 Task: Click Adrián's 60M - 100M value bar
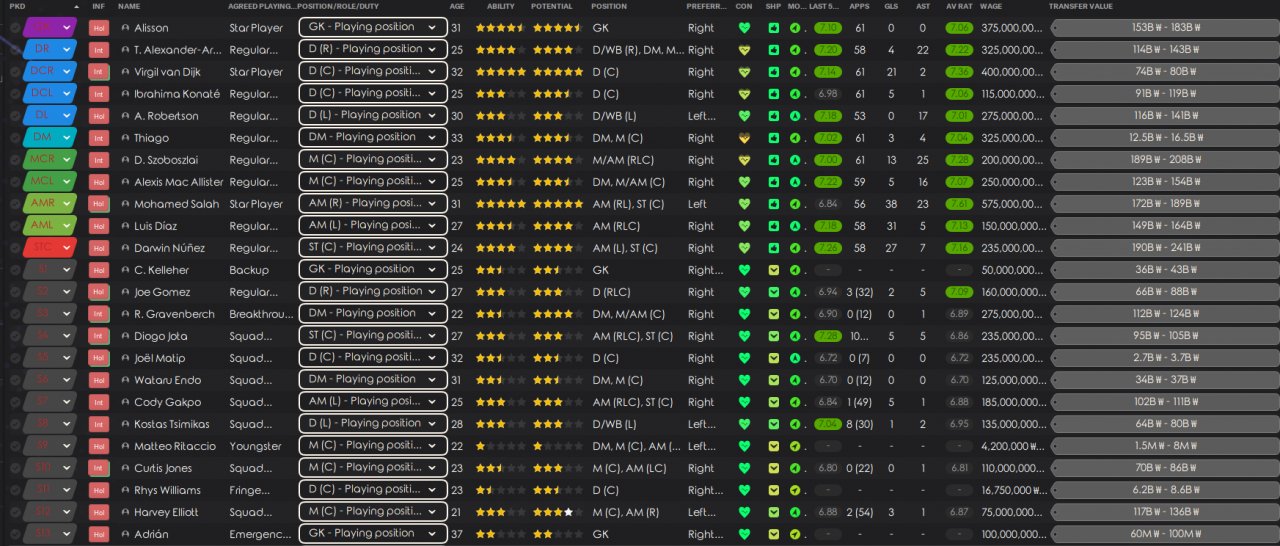pyautogui.click(x=1165, y=534)
